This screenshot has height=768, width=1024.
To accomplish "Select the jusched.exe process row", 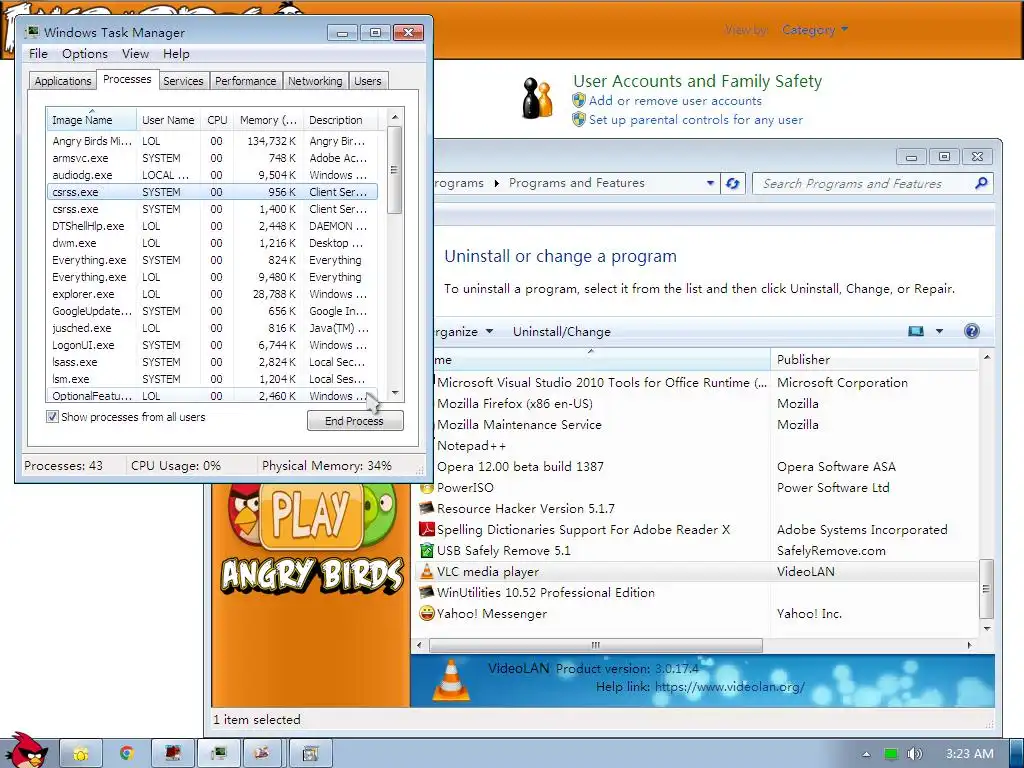I will click(212, 328).
